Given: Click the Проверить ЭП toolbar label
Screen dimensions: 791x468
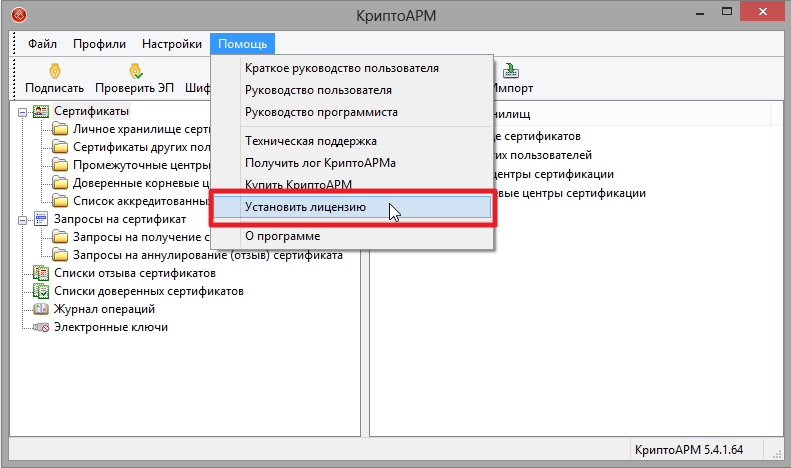Looking at the screenshot, I should (135, 88).
